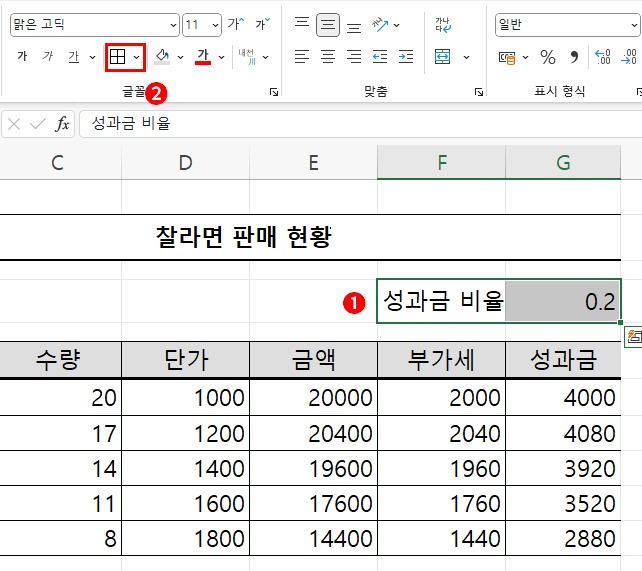The height and width of the screenshot is (571, 642).
Task: Select cell with value 2880
Action: (563, 538)
